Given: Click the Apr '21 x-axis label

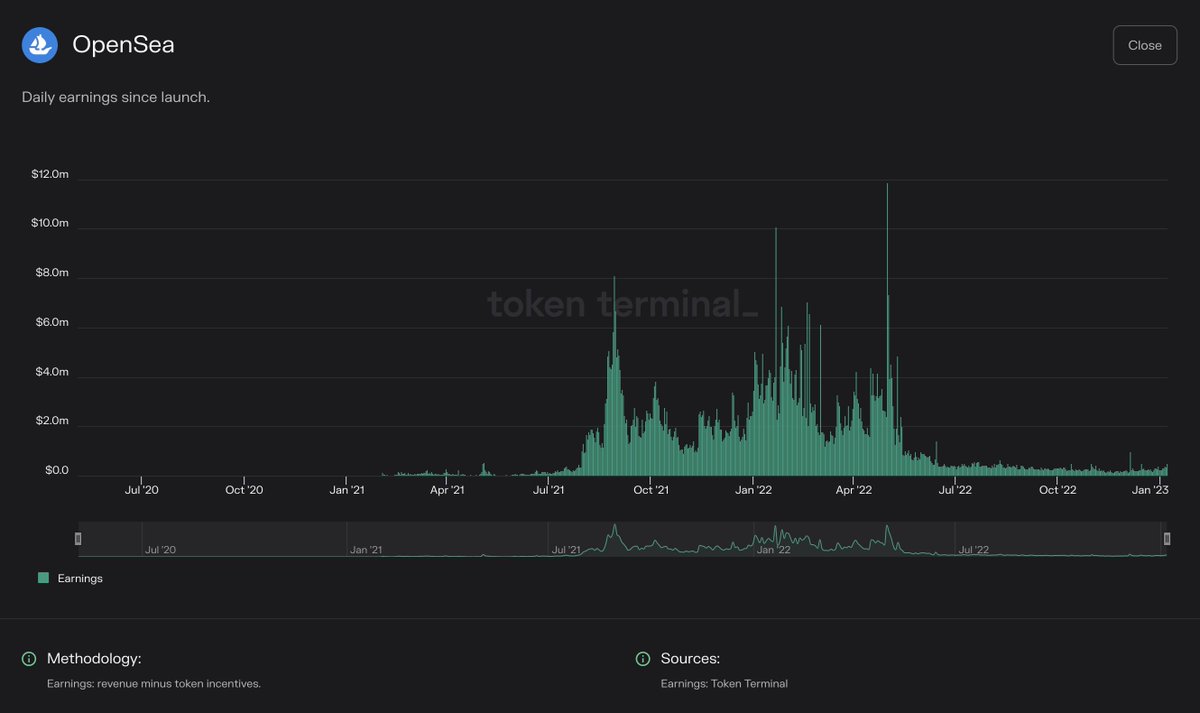Looking at the screenshot, I should coord(446,490).
